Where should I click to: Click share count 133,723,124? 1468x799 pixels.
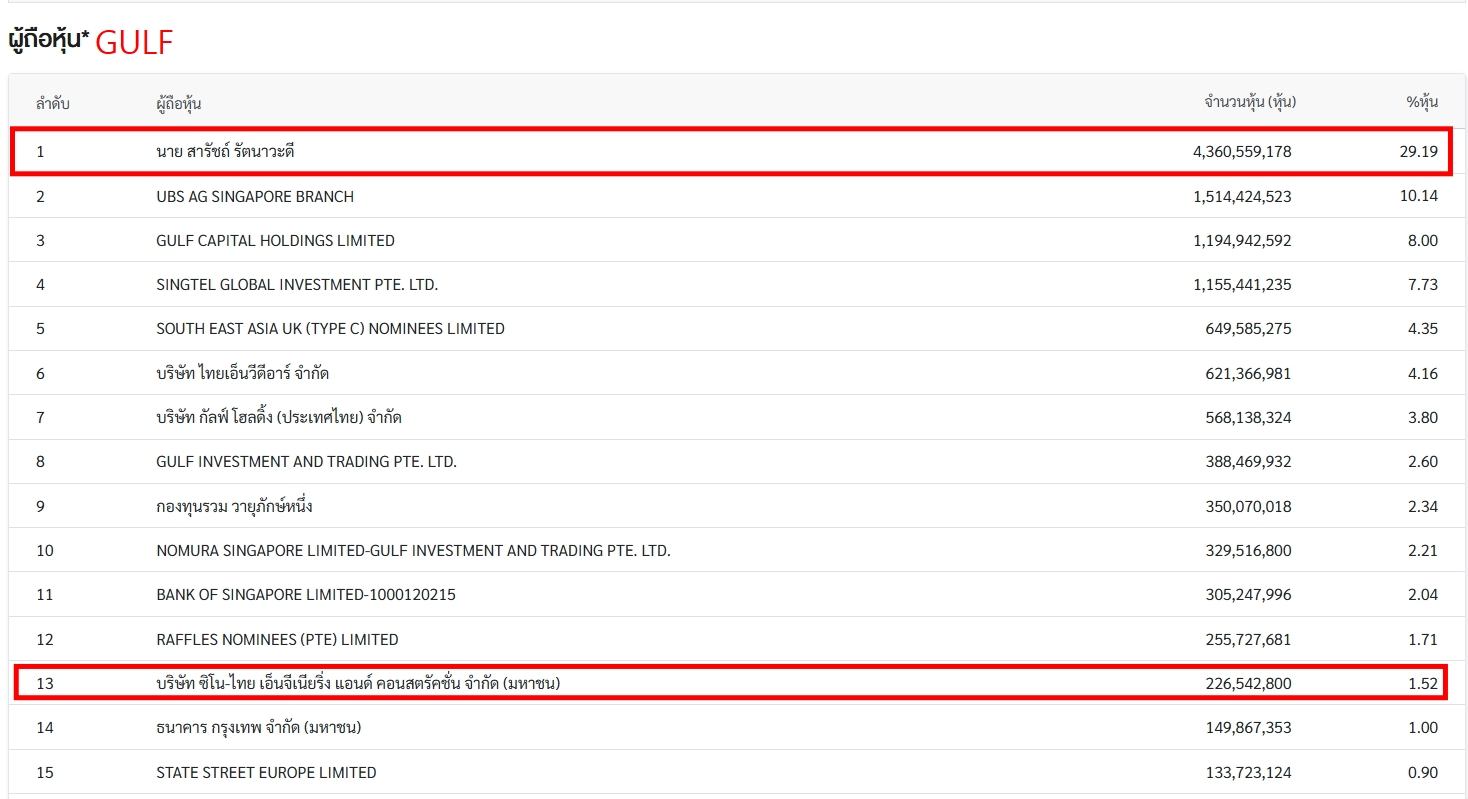click(x=1249, y=772)
